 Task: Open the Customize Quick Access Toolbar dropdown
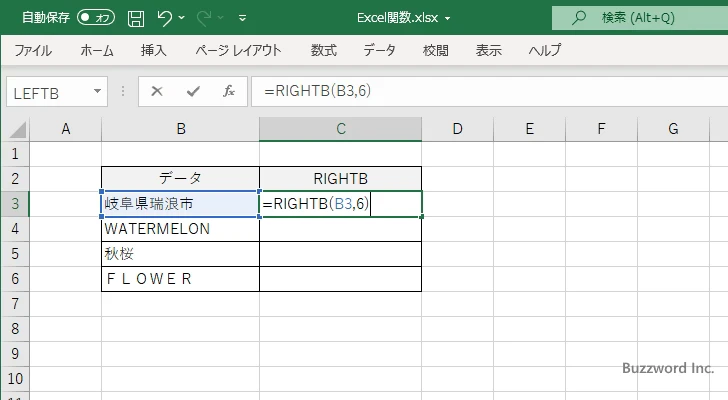tap(242, 18)
